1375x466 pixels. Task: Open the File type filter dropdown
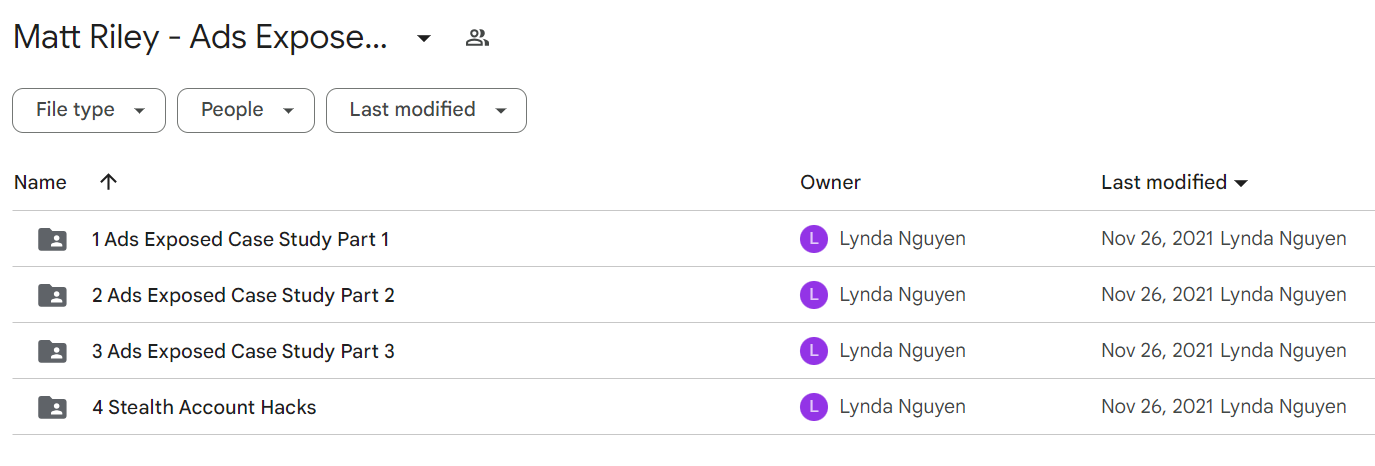(x=89, y=110)
